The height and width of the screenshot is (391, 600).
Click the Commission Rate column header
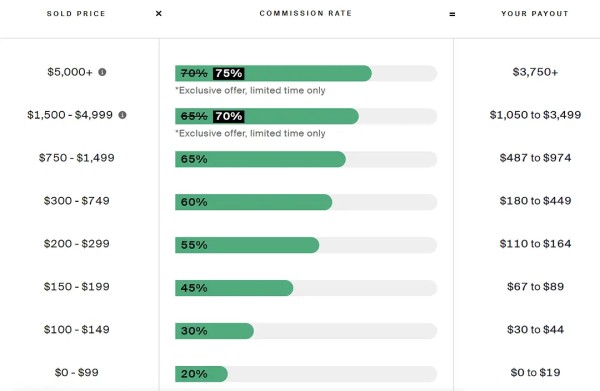(306, 13)
